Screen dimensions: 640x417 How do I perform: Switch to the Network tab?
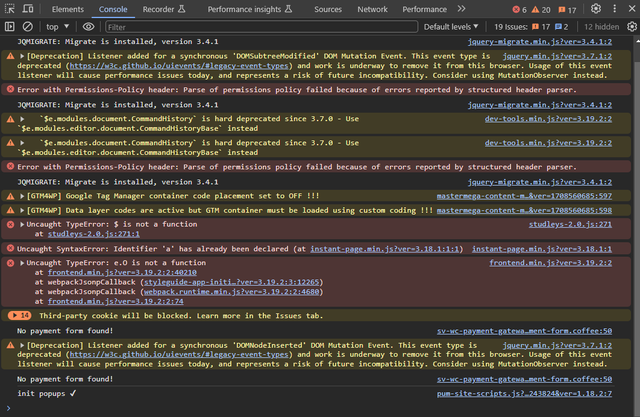click(x=372, y=9)
